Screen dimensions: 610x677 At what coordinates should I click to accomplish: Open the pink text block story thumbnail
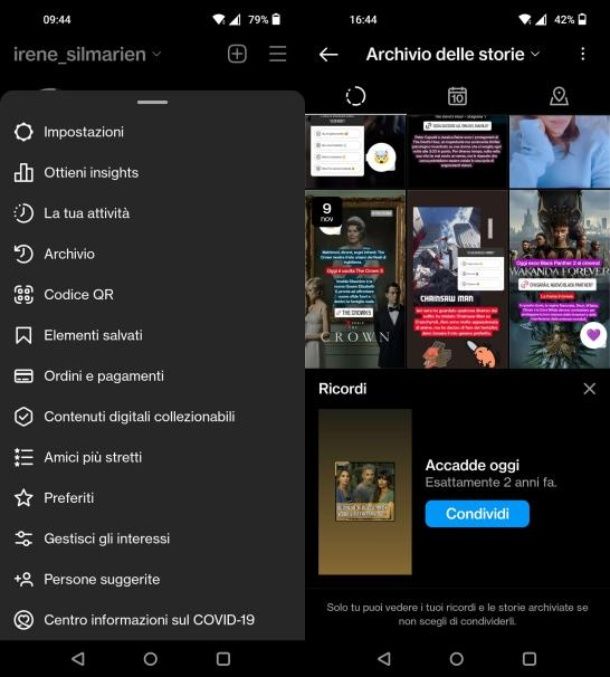458,152
